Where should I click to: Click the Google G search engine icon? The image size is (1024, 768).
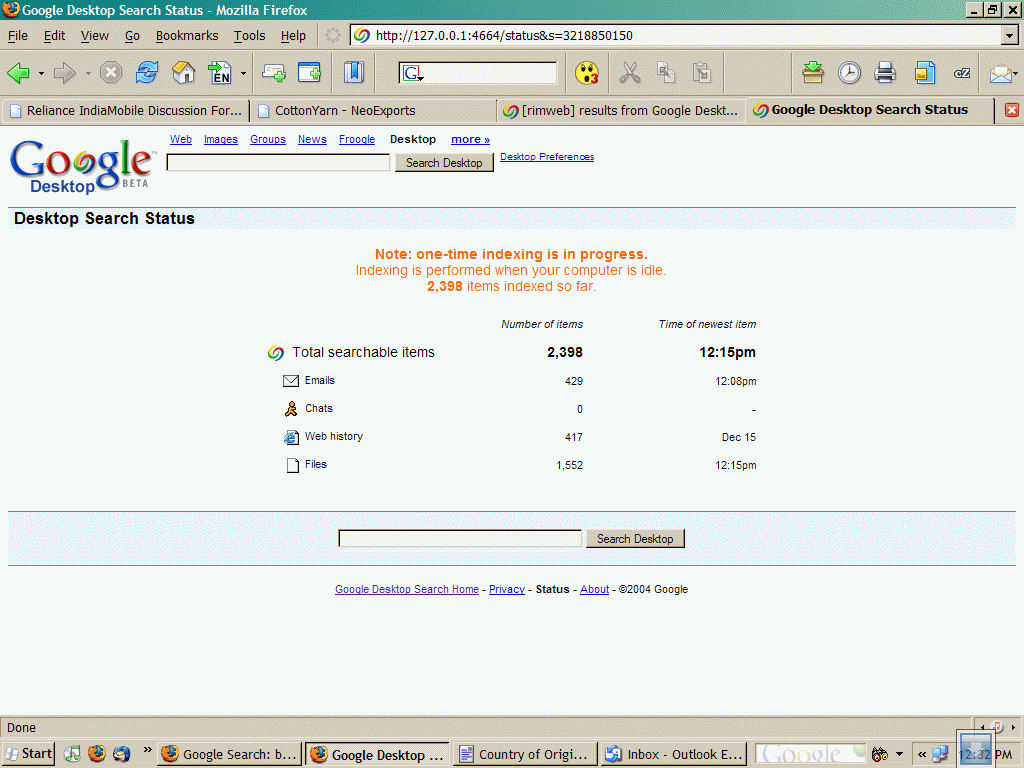pos(413,73)
